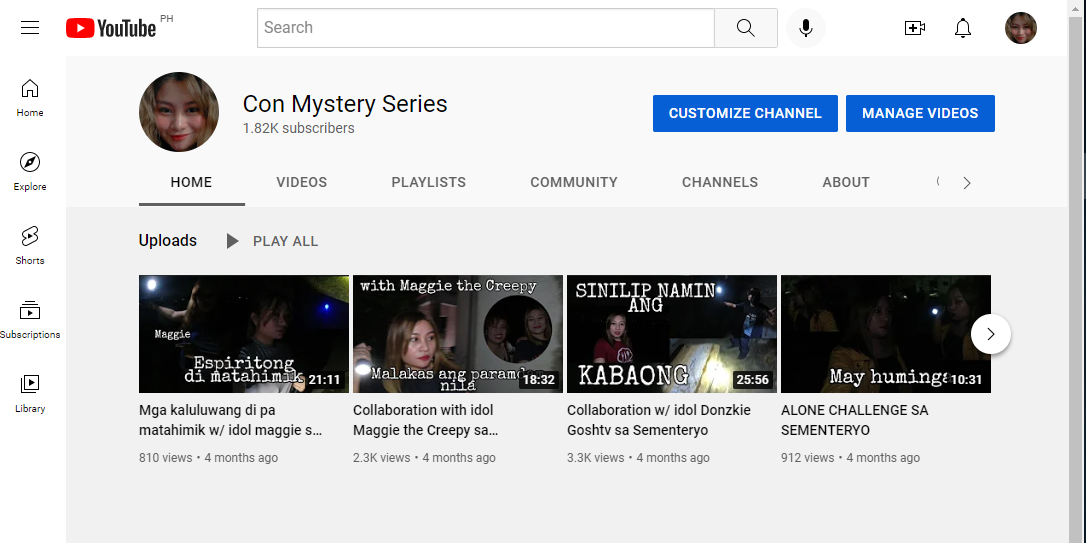The image size is (1086, 543).
Task: Click the search magnifier button
Action: click(x=745, y=28)
